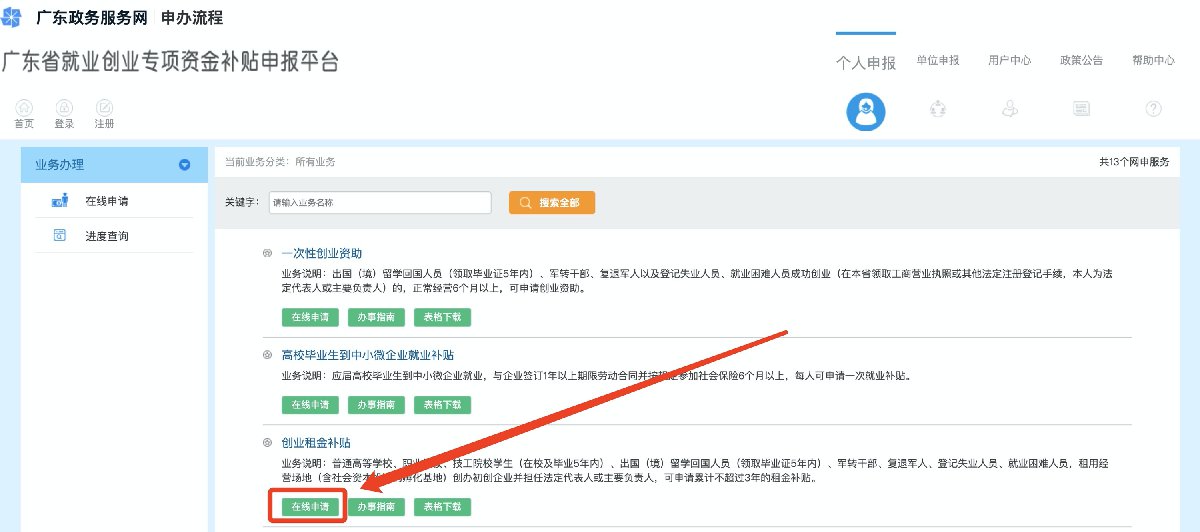Screen dimensions: 1200x532
Task: Click 在线申请 under 高校毕业生到中小微企业就业补贴
Action: [310, 405]
